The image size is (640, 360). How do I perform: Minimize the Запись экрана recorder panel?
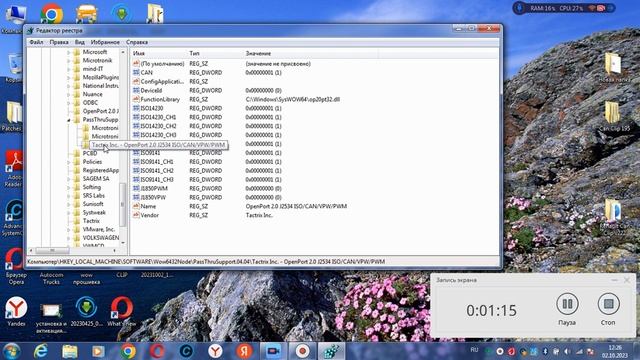(x=614, y=280)
